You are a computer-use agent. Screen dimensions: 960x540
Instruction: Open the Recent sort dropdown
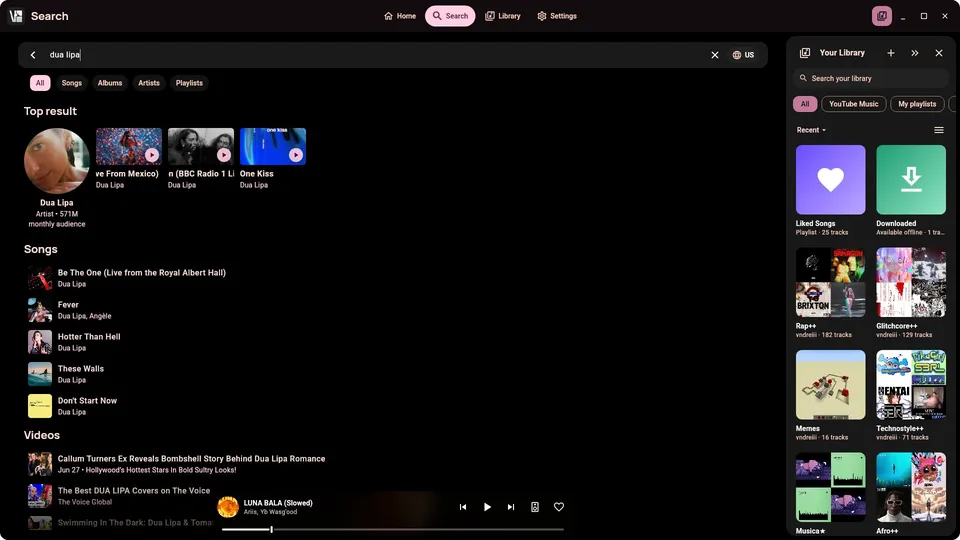[811, 130]
